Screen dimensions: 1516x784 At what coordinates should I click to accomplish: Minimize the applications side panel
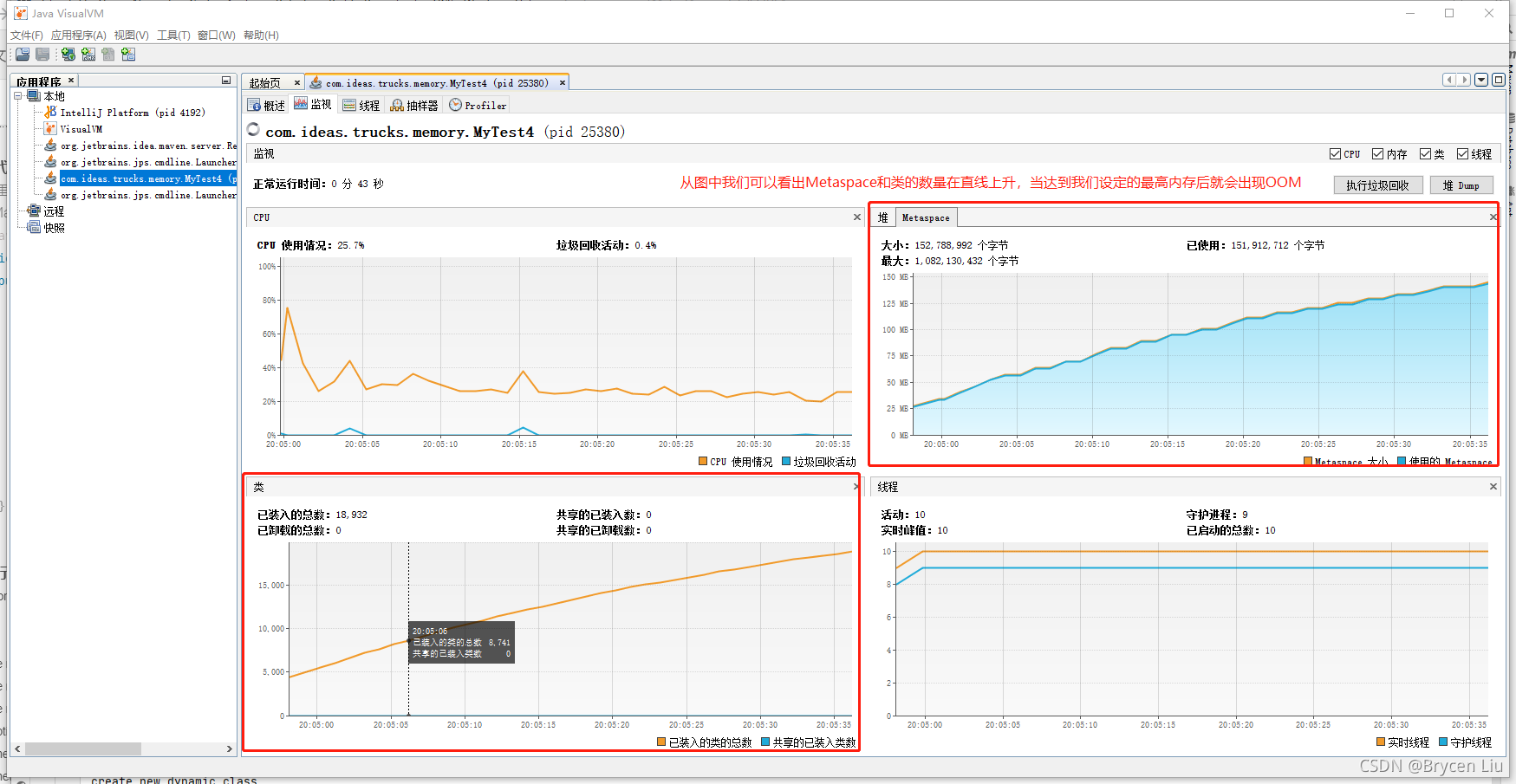(x=226, y=81)
